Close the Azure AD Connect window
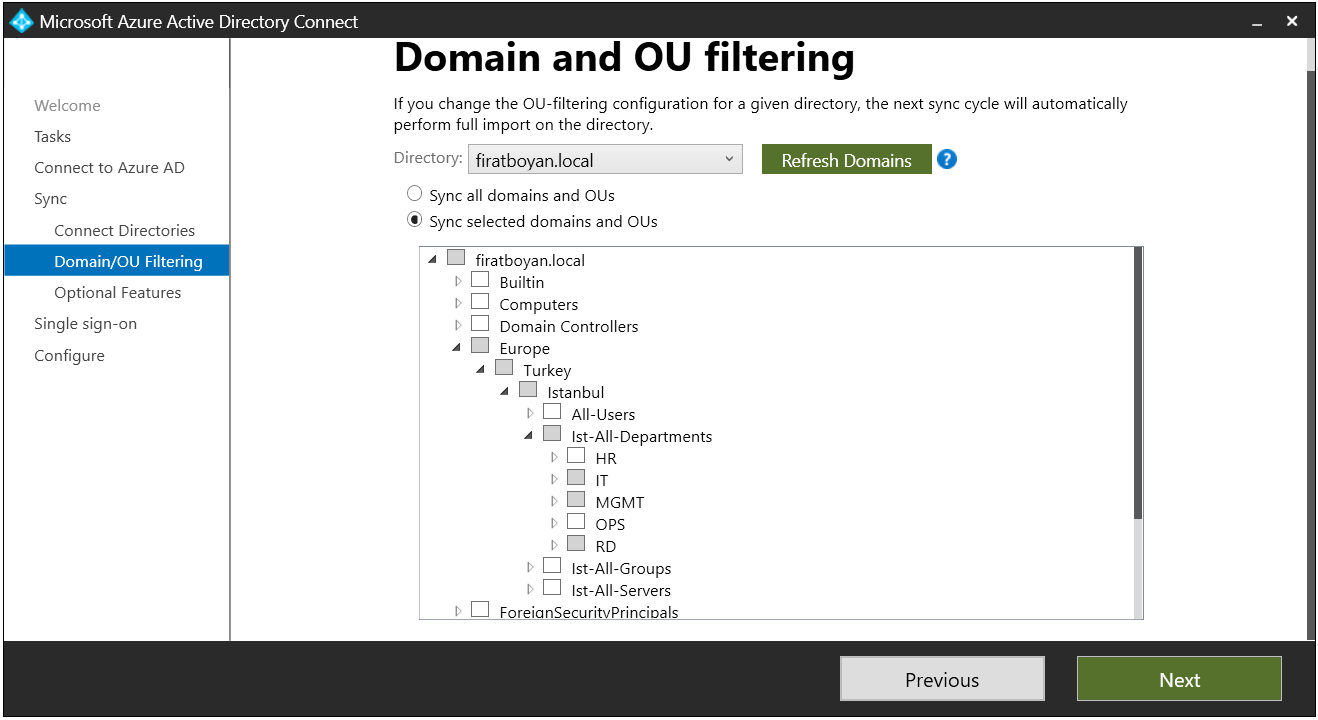 click(1292, 21)
